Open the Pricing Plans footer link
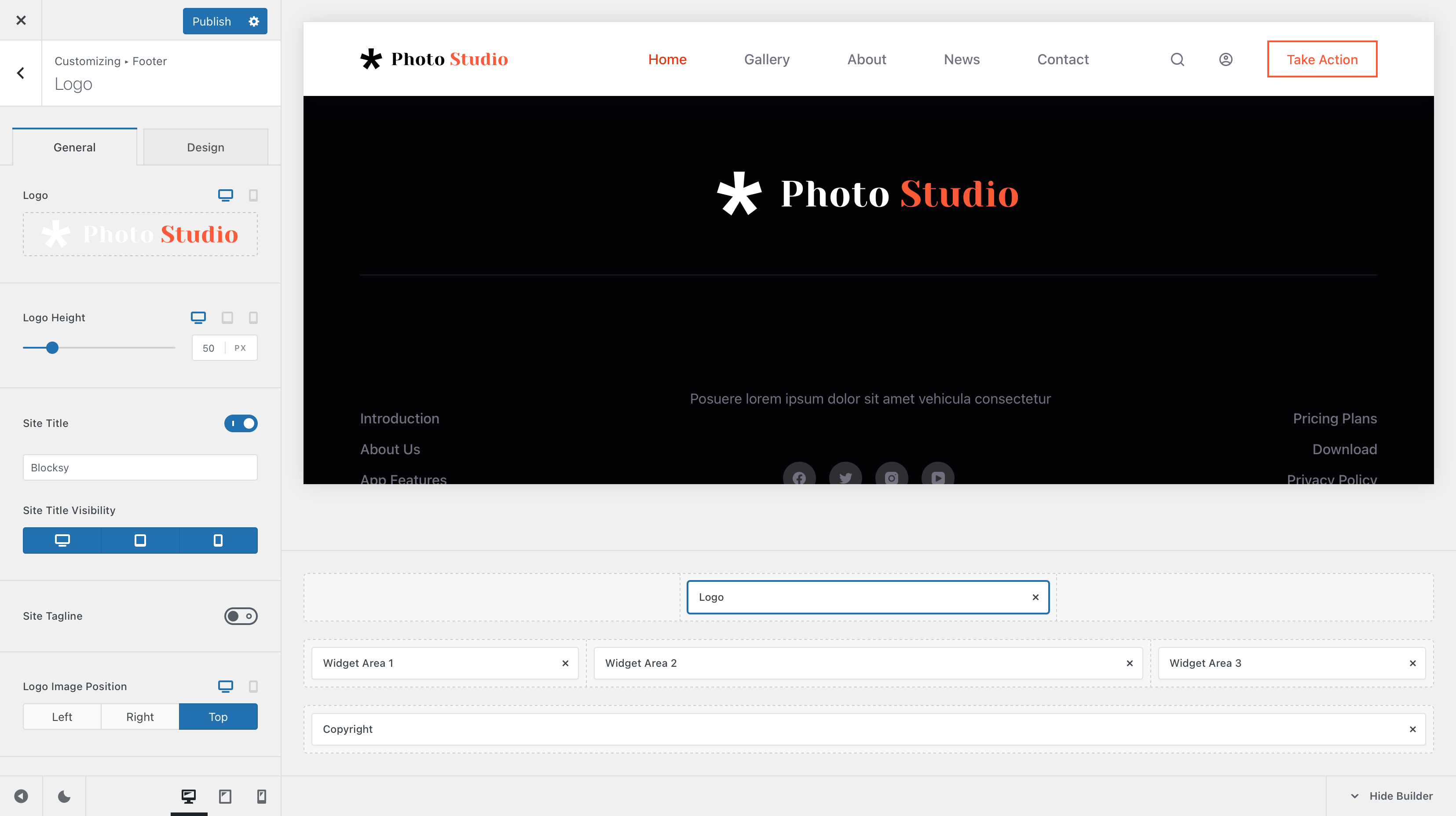This screenshot has height=816, width=1456. tap(1335, 419)
